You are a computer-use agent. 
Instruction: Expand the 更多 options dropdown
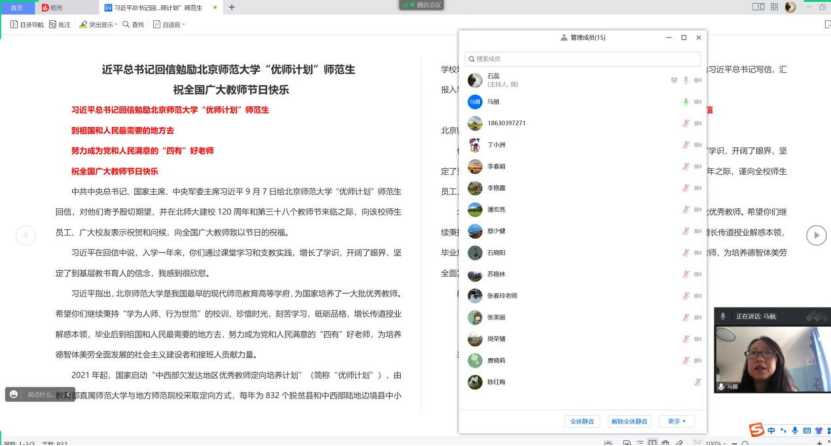(676, 421)
